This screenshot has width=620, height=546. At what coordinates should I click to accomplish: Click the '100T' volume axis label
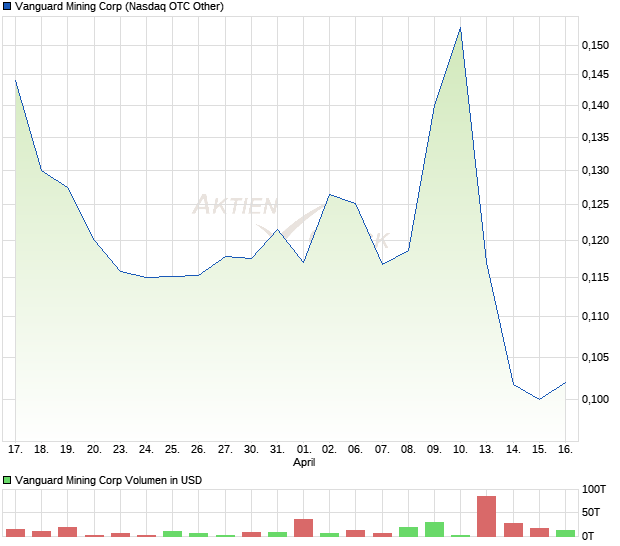(x=594, y=489)
